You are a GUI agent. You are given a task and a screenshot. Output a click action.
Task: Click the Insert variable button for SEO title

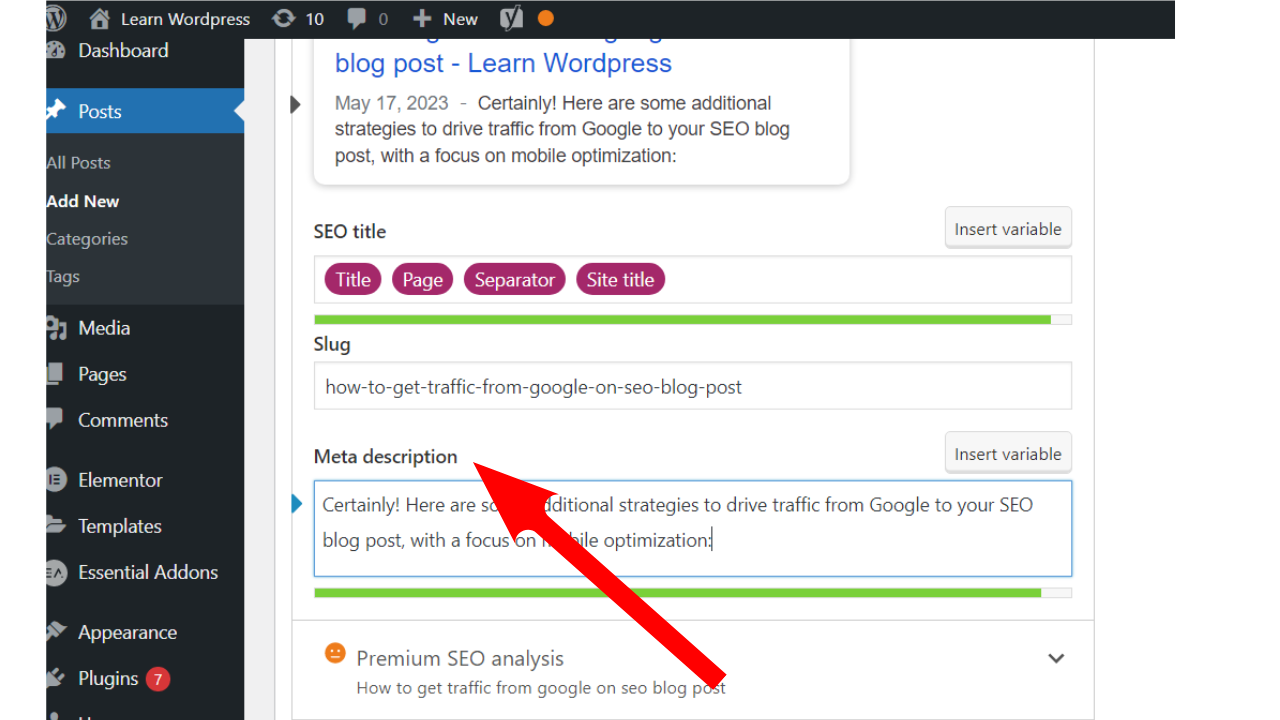[1008, 229]
